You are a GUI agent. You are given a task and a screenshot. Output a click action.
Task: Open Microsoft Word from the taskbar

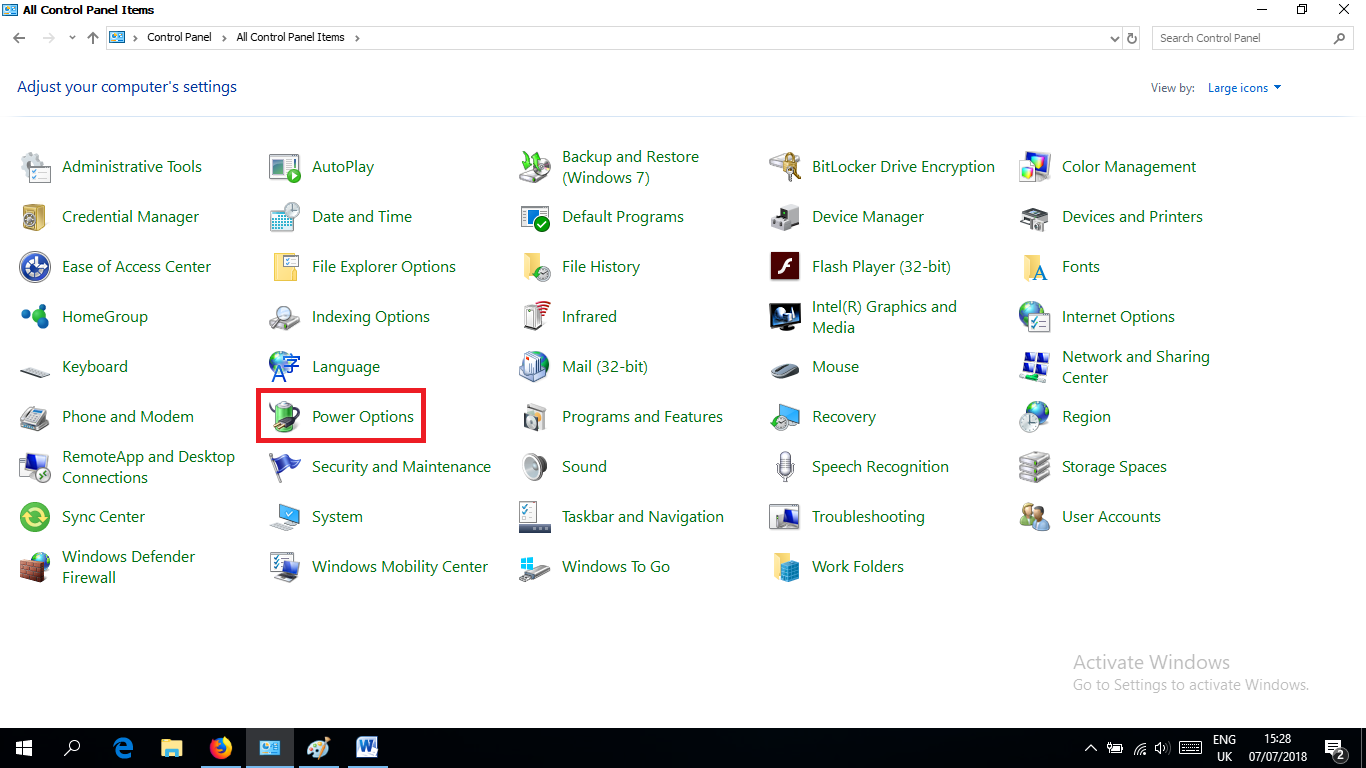pyautogui.click(x=366, y=748)
